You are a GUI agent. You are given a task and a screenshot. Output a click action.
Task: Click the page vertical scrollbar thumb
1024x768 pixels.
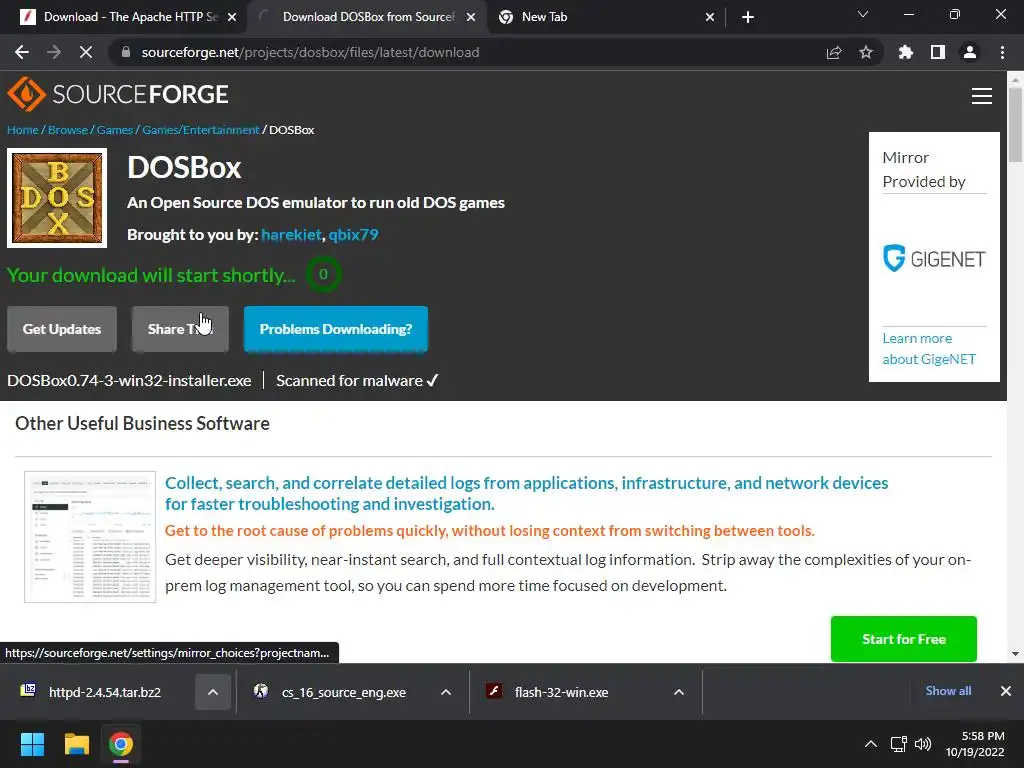[1015, 124]
